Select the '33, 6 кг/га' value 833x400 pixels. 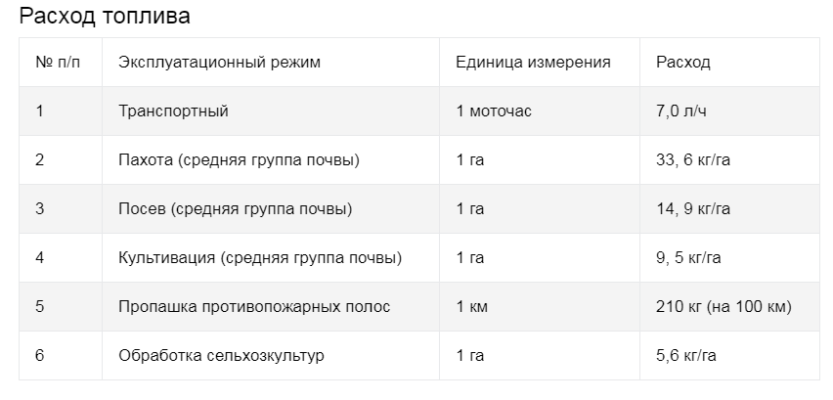pyautogui.click(x=693, y=160)
